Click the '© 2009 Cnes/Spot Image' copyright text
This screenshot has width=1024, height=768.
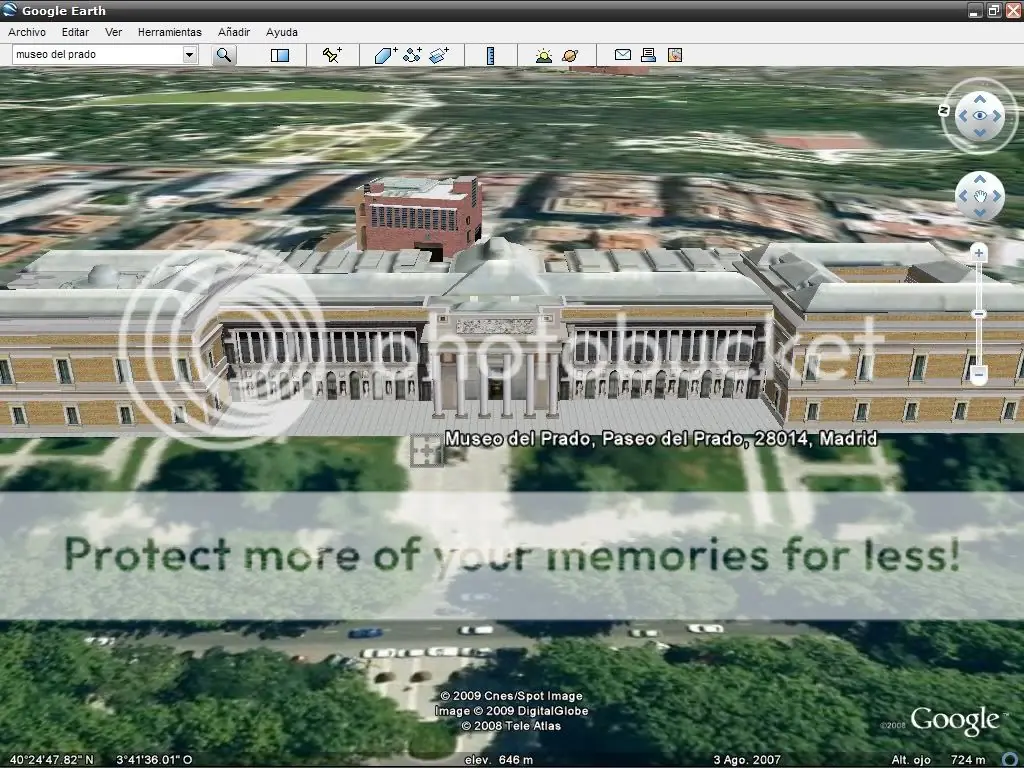tap(511, 696)
